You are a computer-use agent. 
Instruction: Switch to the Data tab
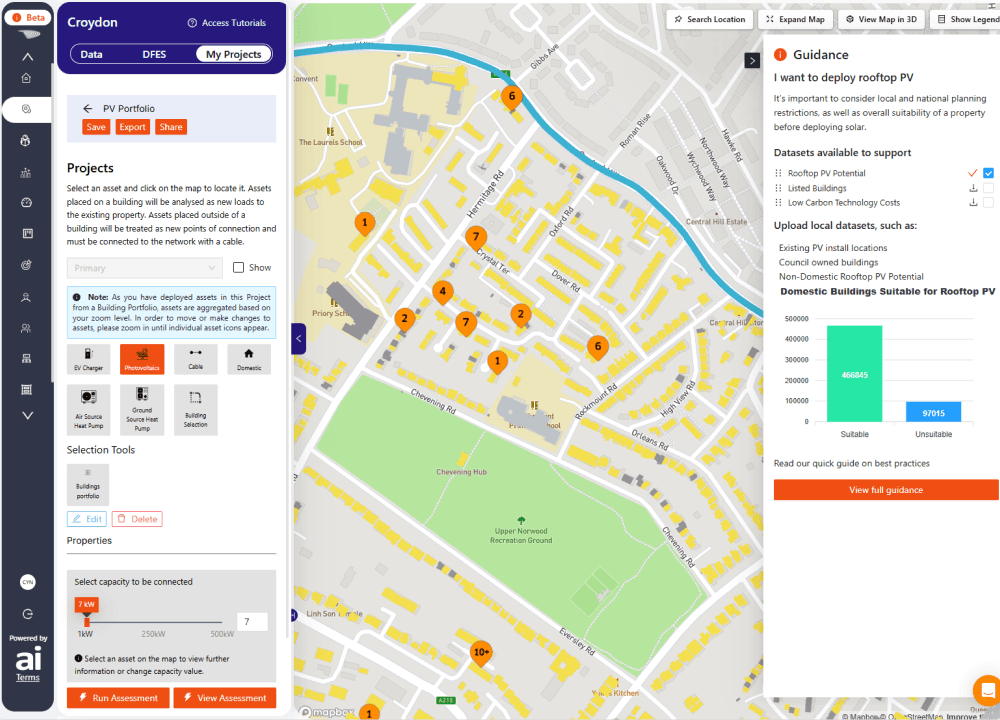click(91, 54)
